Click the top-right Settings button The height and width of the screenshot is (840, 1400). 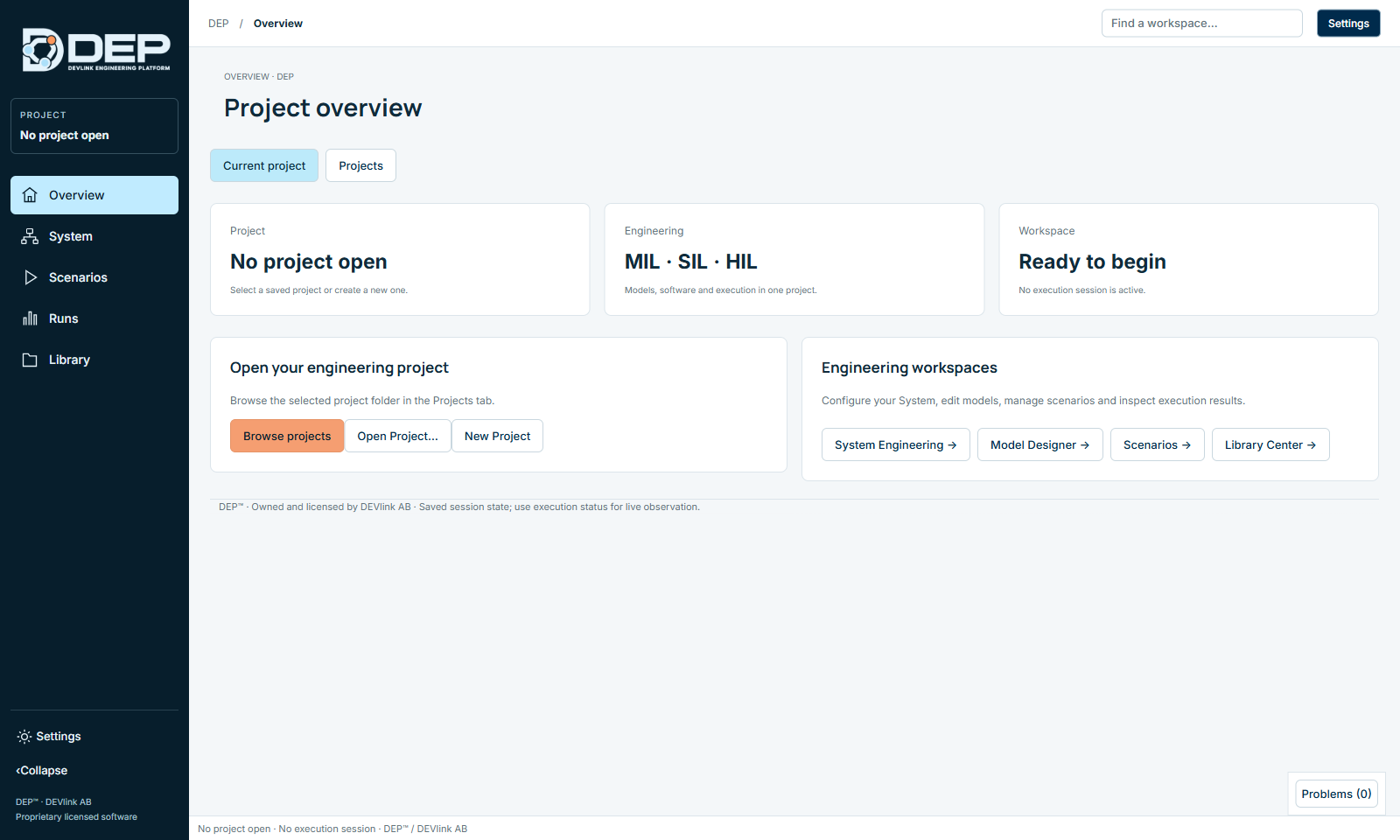click(1348, 24)
